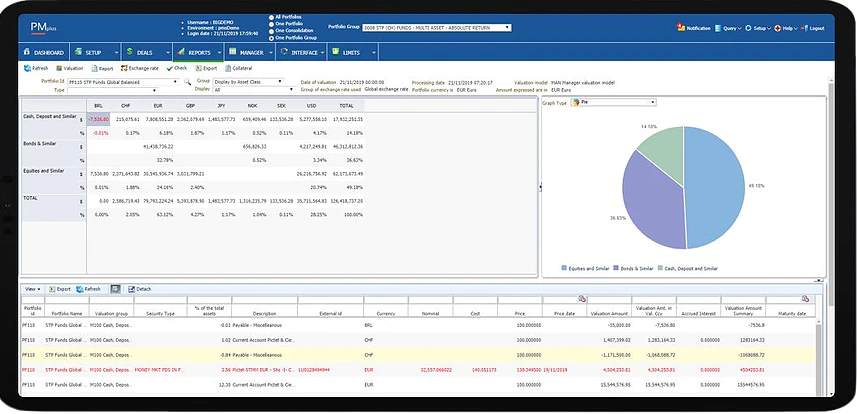
Task: Click the magnifier next to Portfolio Id
Action: 187,81
